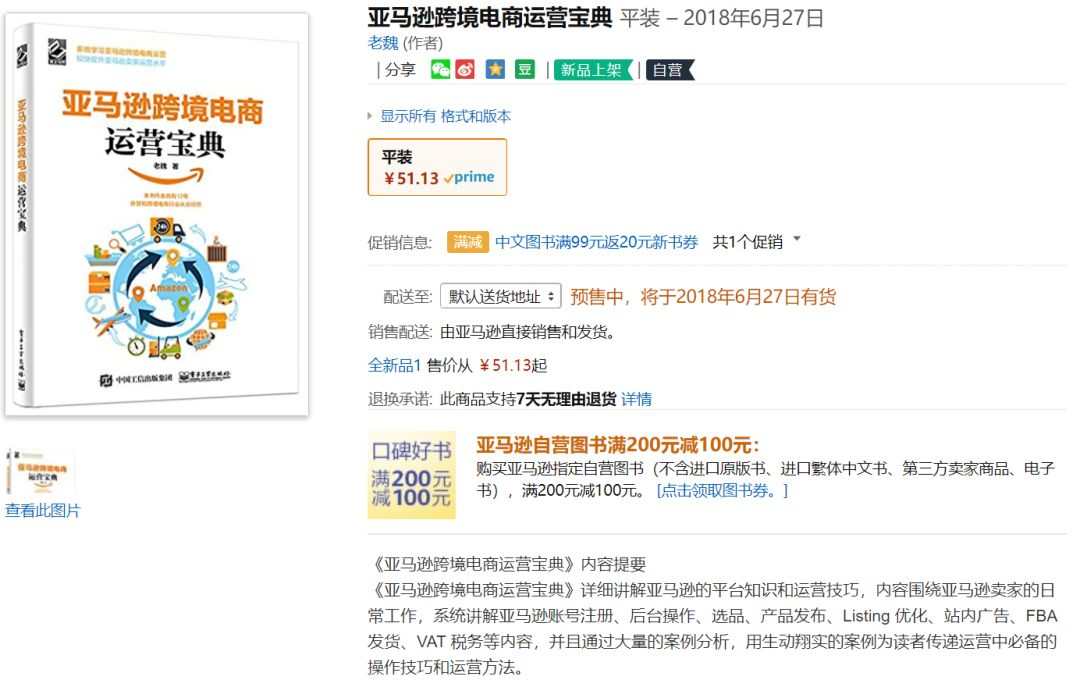Share the book via WeChat icon
Screen dimensions: 1080x680
point(440,70)
